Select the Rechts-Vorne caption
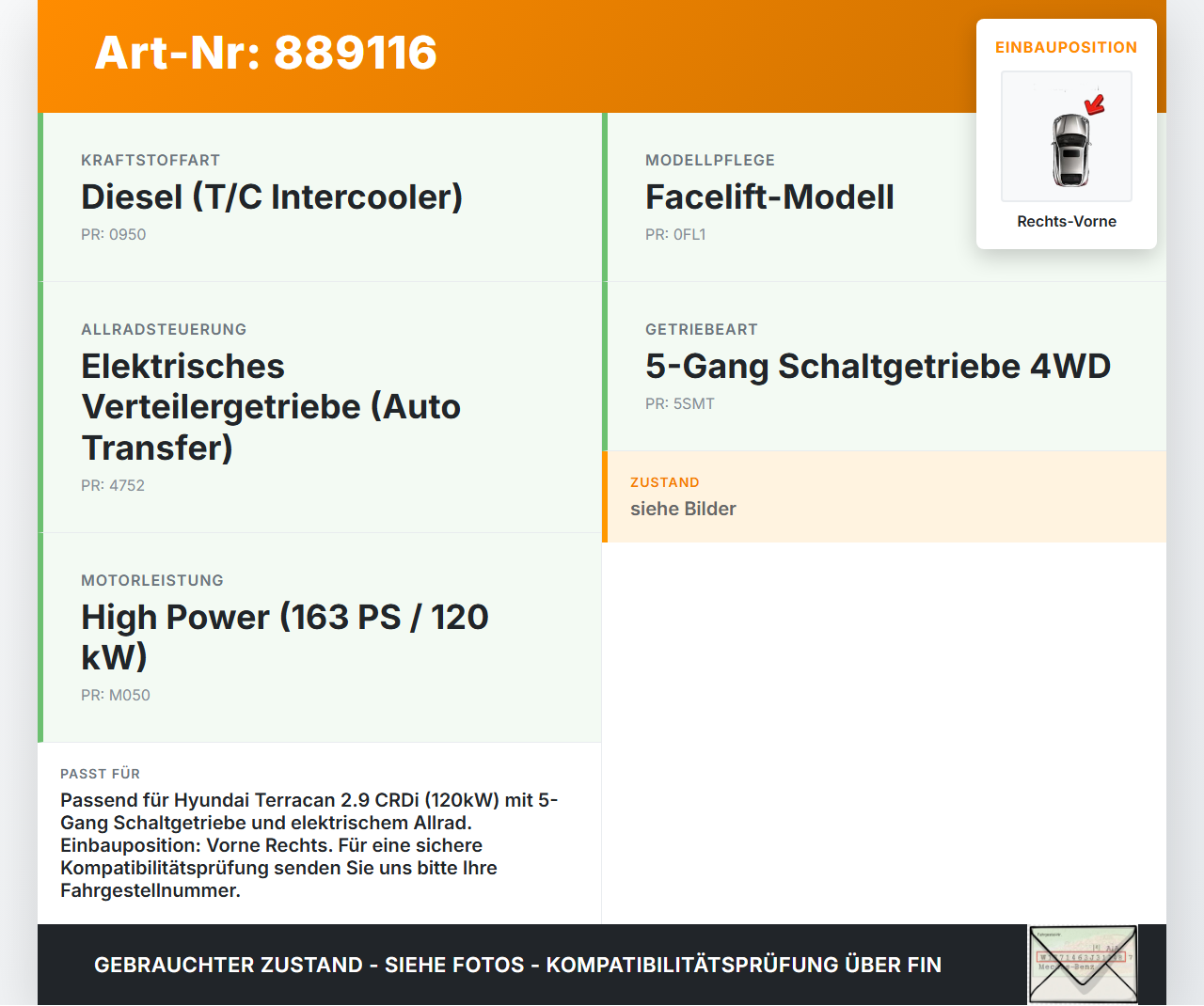 click(1067, 222)
